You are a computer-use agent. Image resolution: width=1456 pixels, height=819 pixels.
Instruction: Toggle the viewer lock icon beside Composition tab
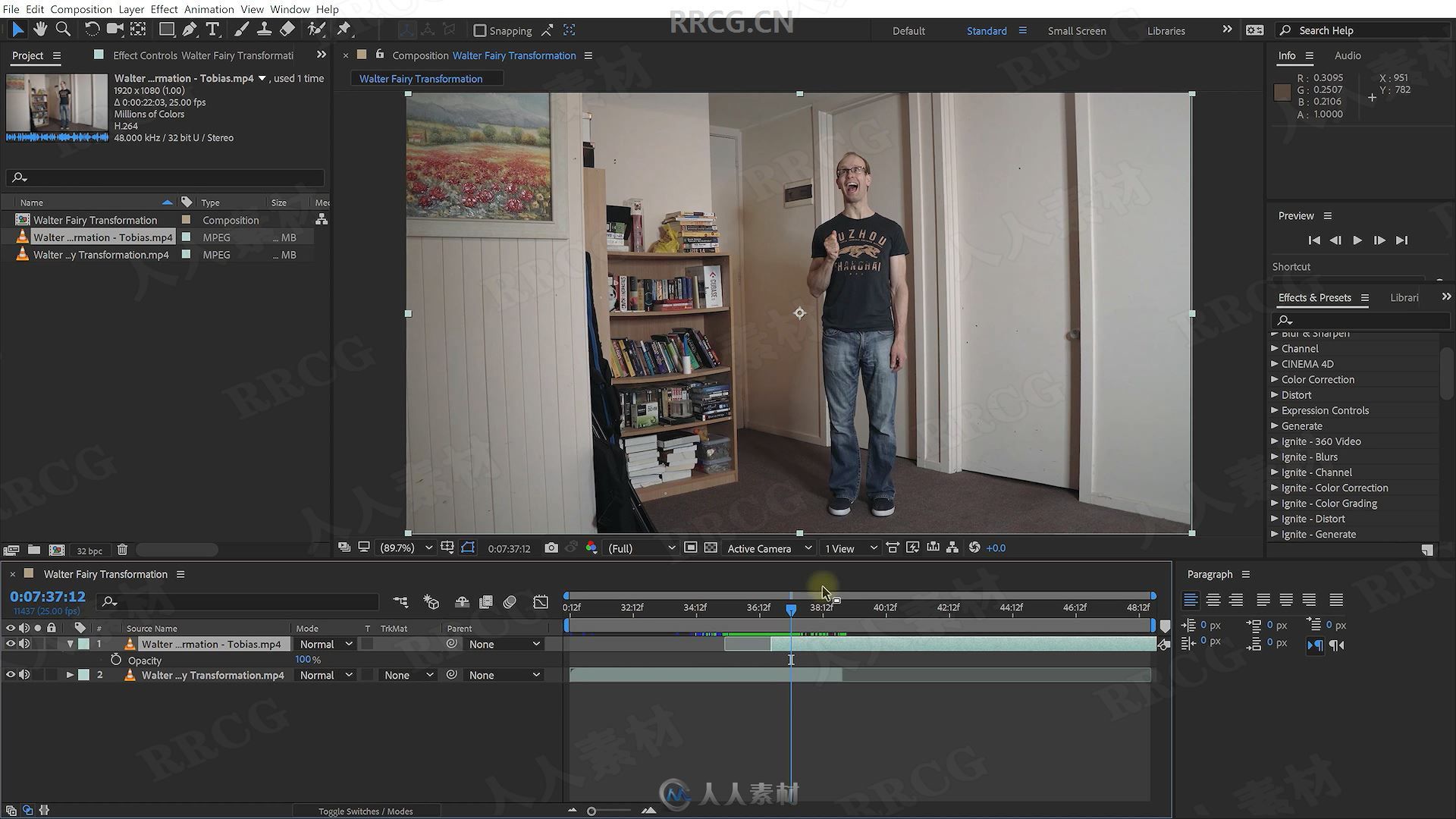380,55
